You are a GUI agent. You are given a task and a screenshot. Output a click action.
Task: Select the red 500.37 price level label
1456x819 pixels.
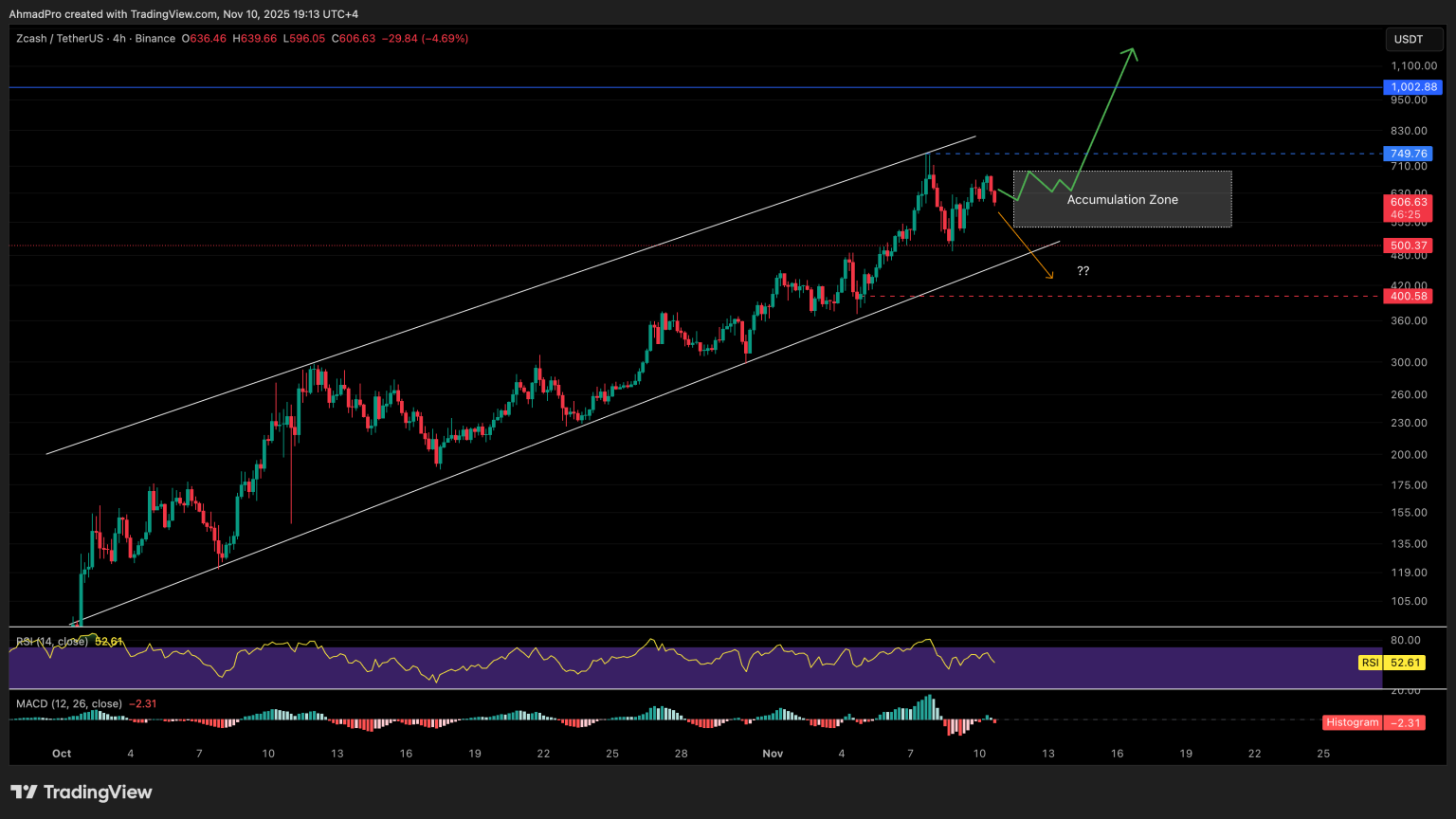[x=1408, y=246]
